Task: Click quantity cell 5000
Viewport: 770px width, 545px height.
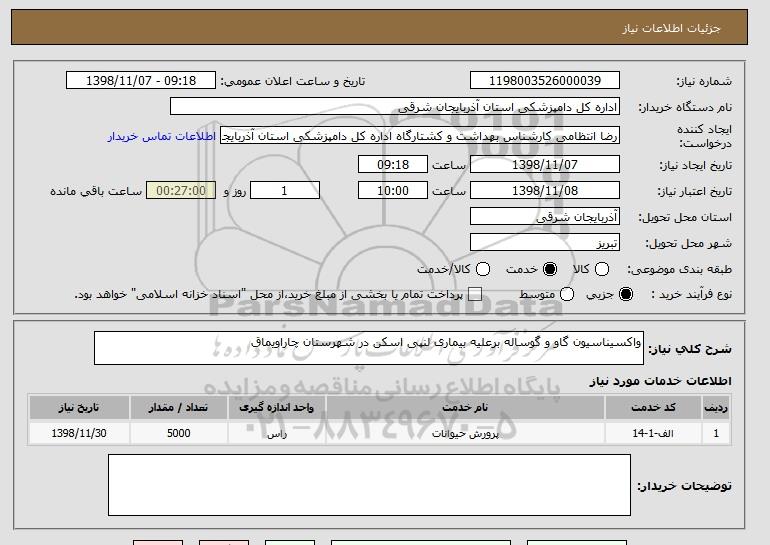Action: pos(178,434)
